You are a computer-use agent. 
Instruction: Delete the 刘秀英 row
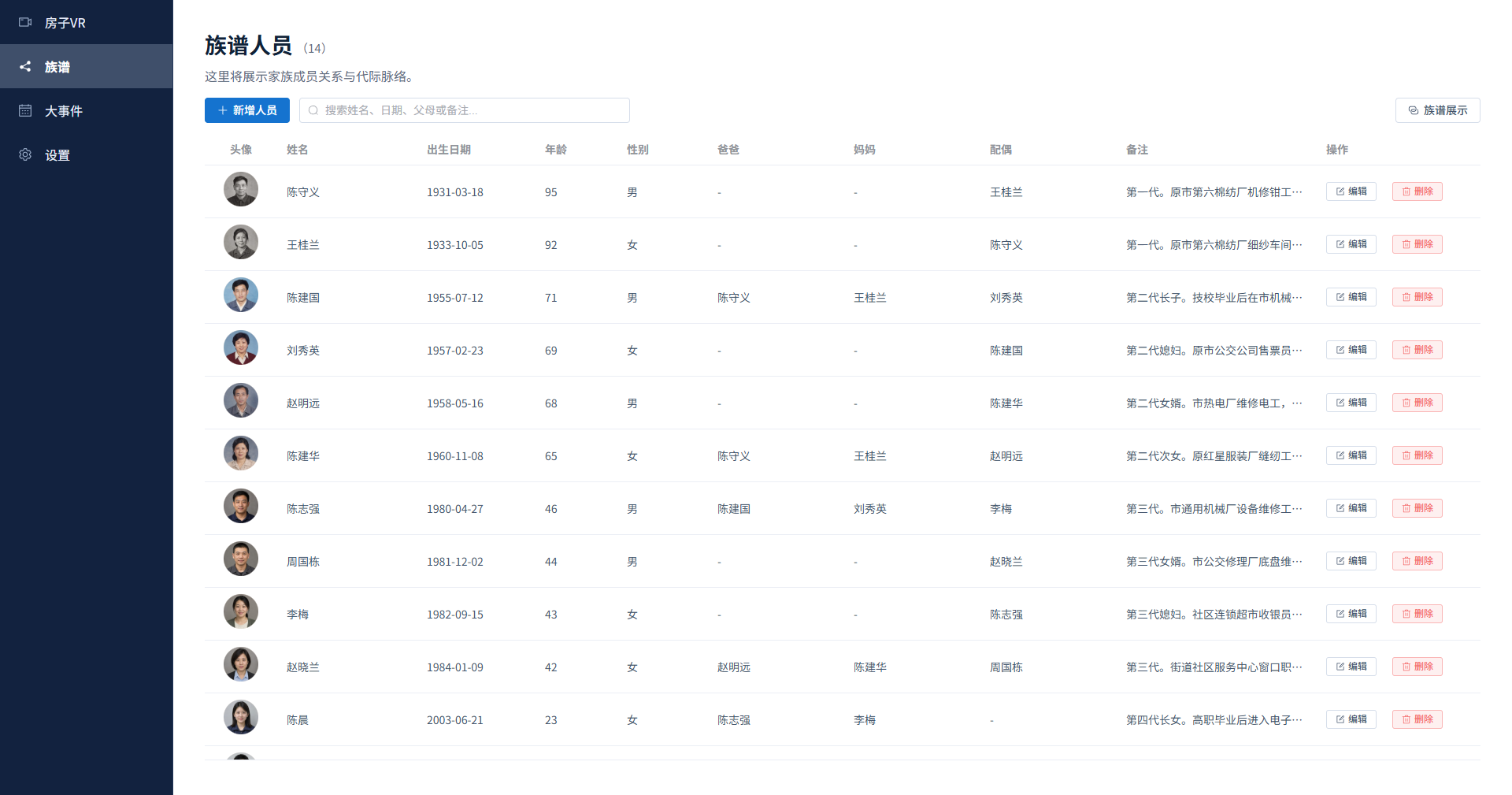point(1417,350)
